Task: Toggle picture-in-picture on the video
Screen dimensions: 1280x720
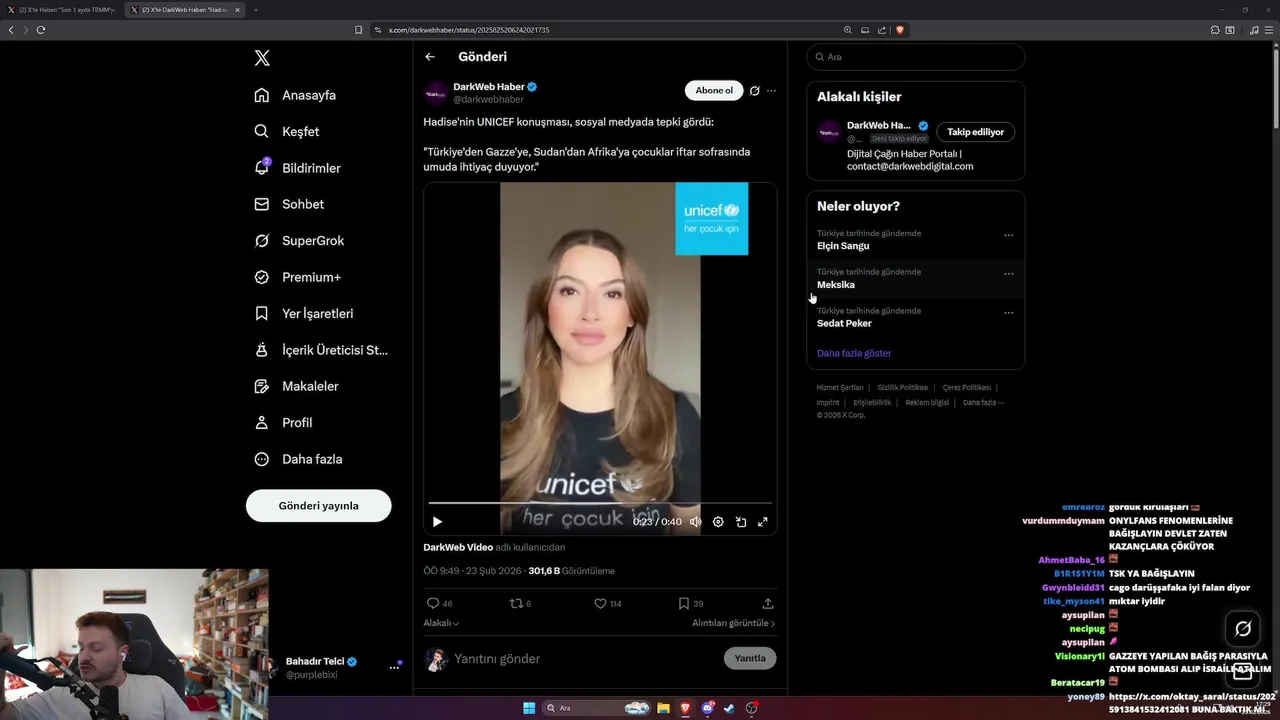Action: click(x=741, y=522)
